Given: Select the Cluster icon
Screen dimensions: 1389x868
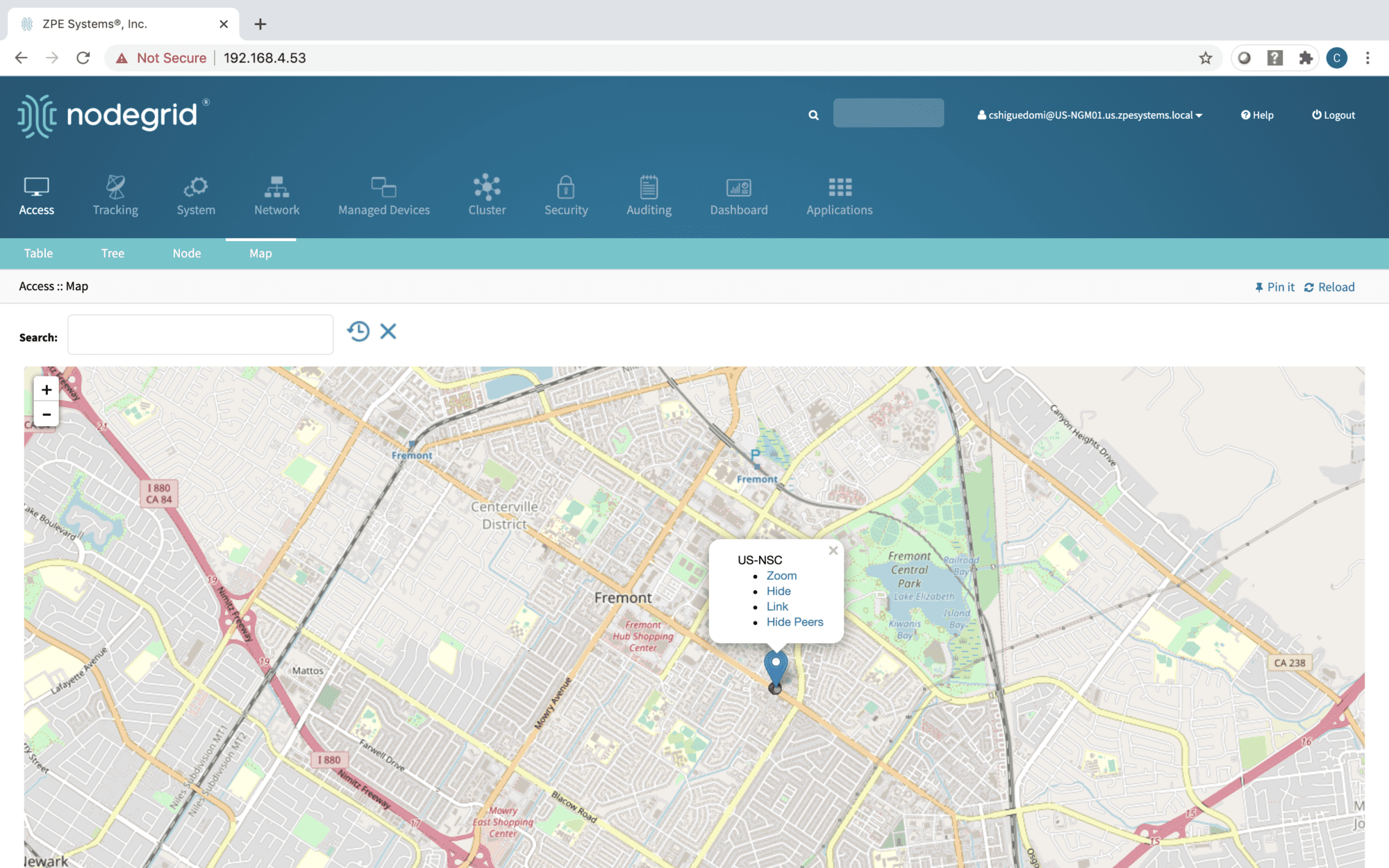Looking at the screenshot, I should pos(487,187).
